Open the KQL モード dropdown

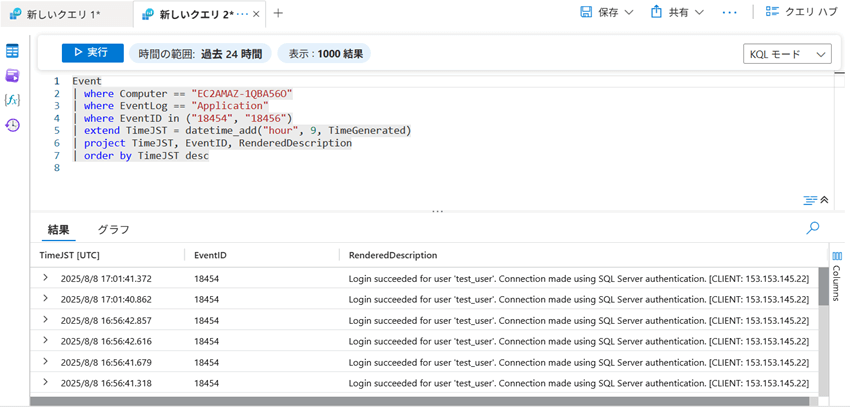click(787, 54)
